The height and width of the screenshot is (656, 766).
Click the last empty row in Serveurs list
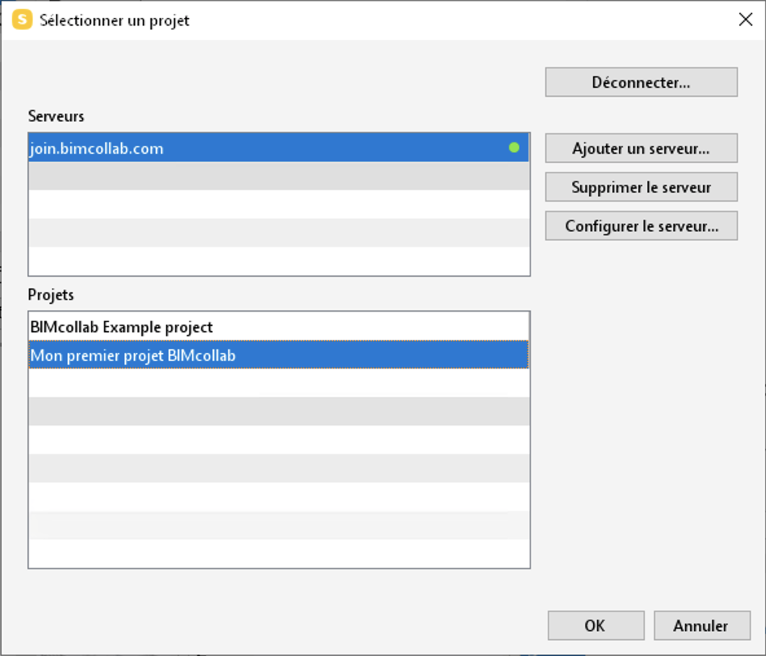click(x=279, y=261)
